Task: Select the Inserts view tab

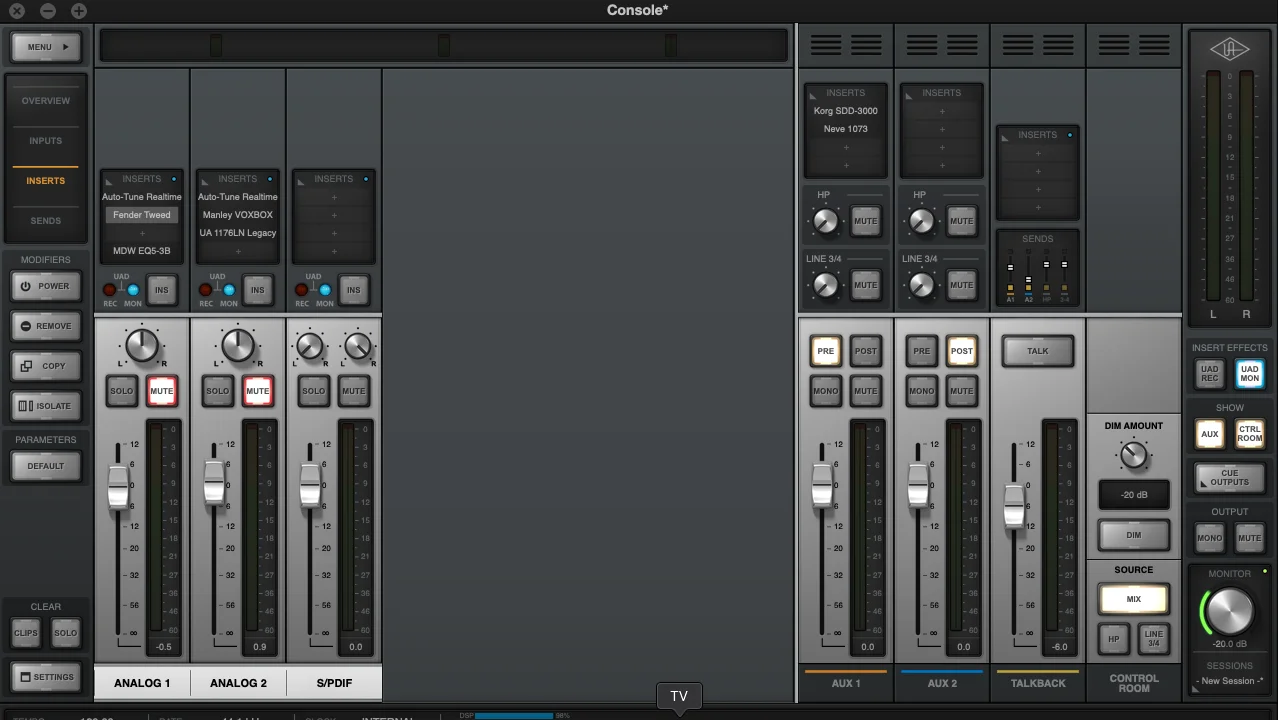Action: tap(46, 181)
